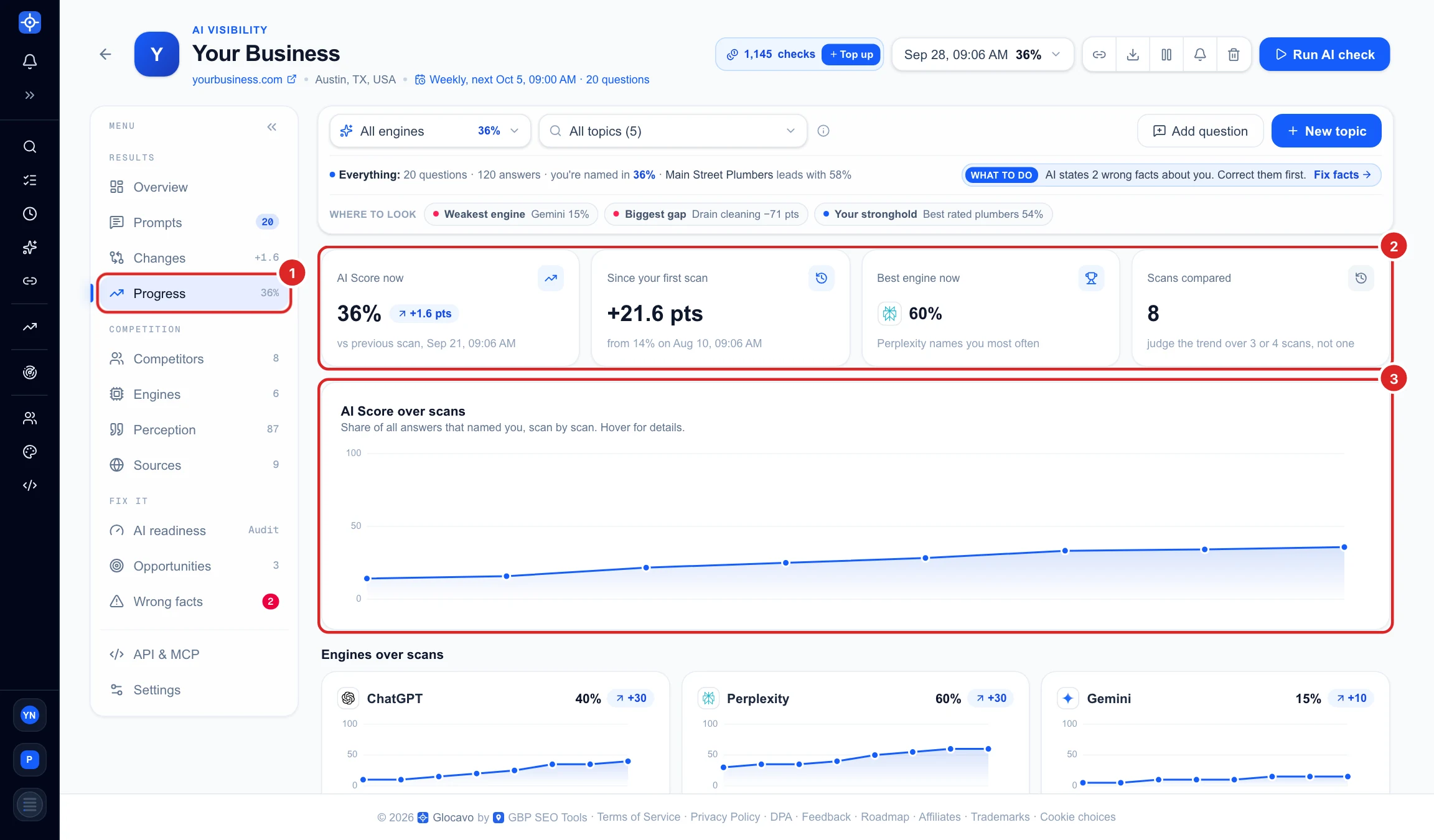
Task: Open the All topics (5) dropdown
Action: (673, 131)
